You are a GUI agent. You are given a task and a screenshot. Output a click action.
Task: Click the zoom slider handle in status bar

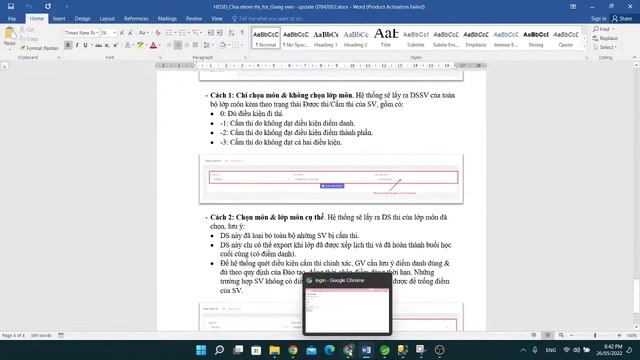click(595, 335)
